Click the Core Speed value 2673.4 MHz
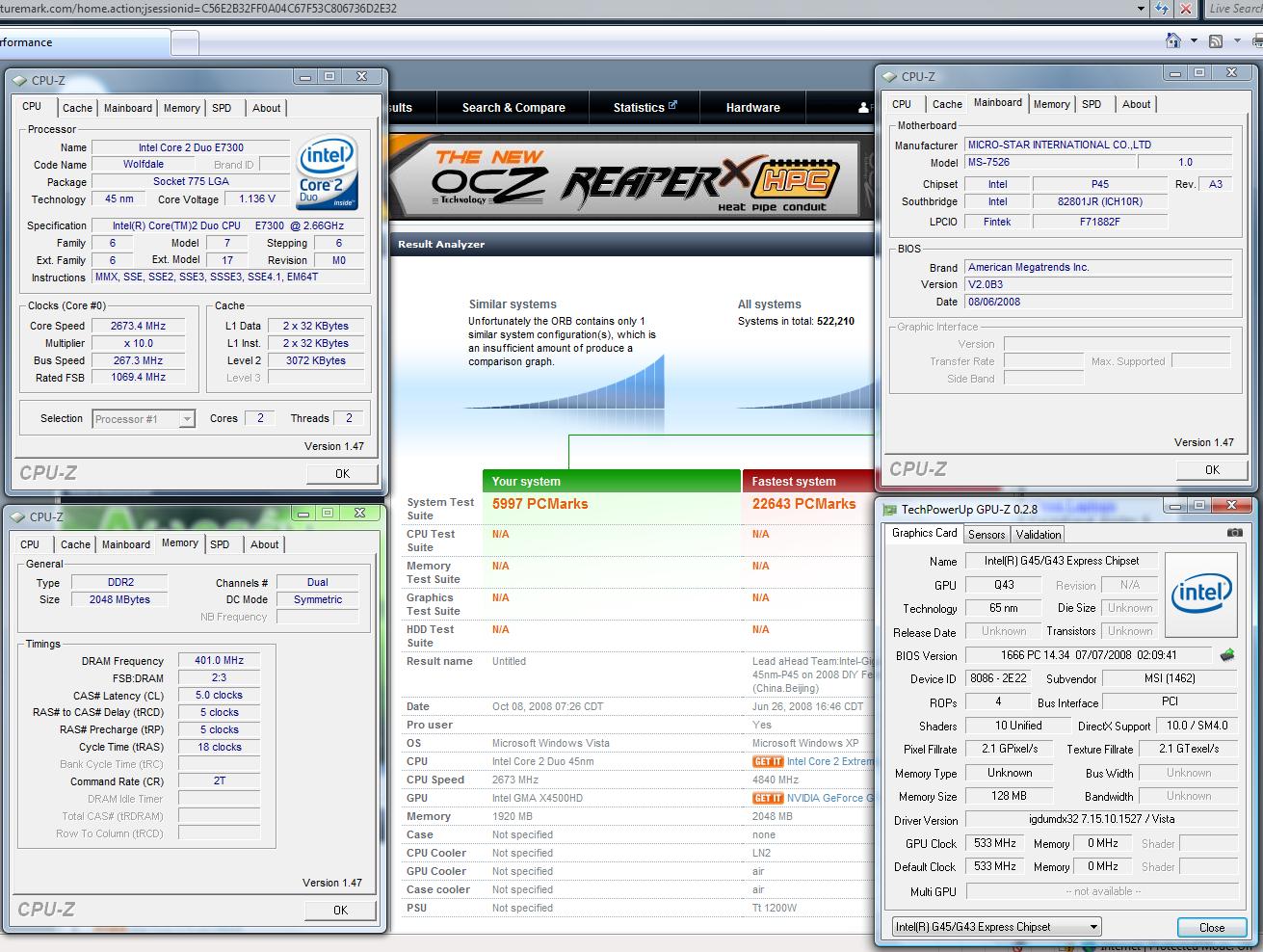The width and height of the screenshot is (1263, 952). pyautogui.click(x=139, y=327)
